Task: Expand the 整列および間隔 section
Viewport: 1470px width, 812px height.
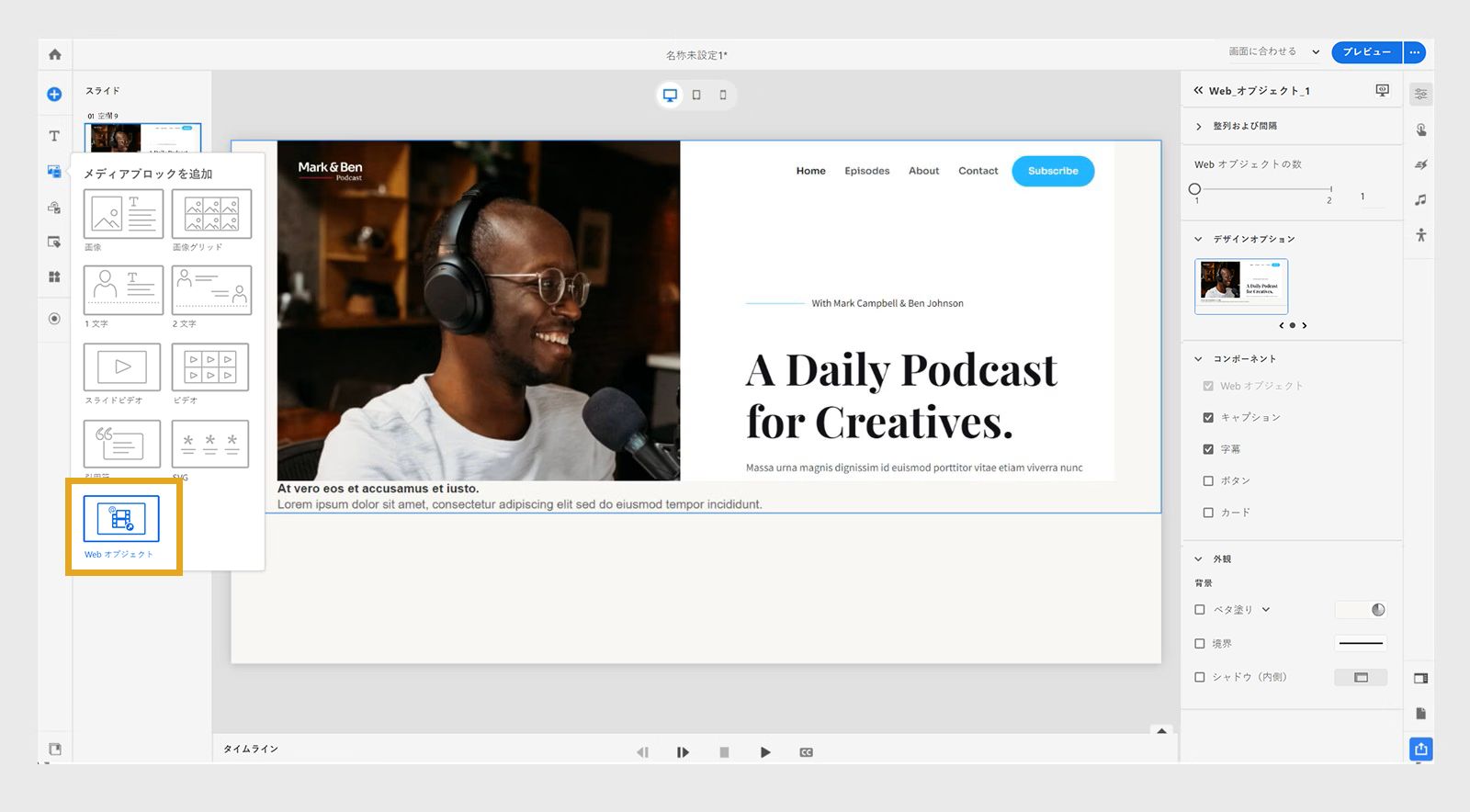Action: coord(1199,127)
